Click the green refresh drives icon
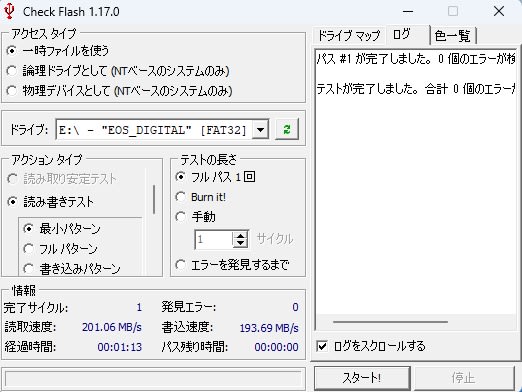Image resolution: width=522 pixels, height=392 pixels. pos(287,129)
